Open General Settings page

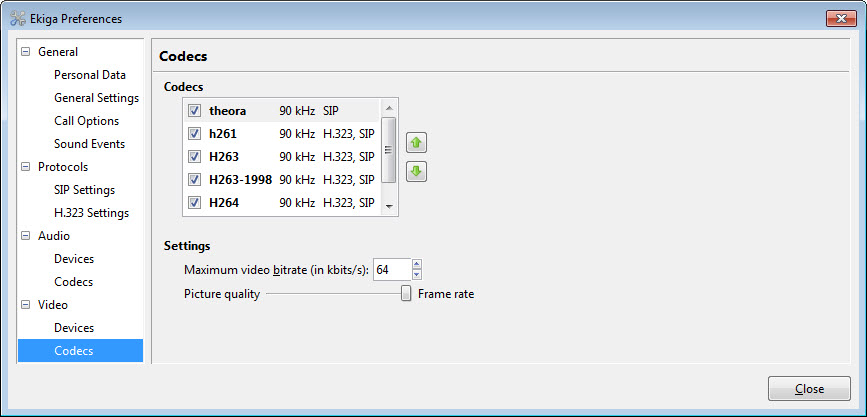[96, 98]
